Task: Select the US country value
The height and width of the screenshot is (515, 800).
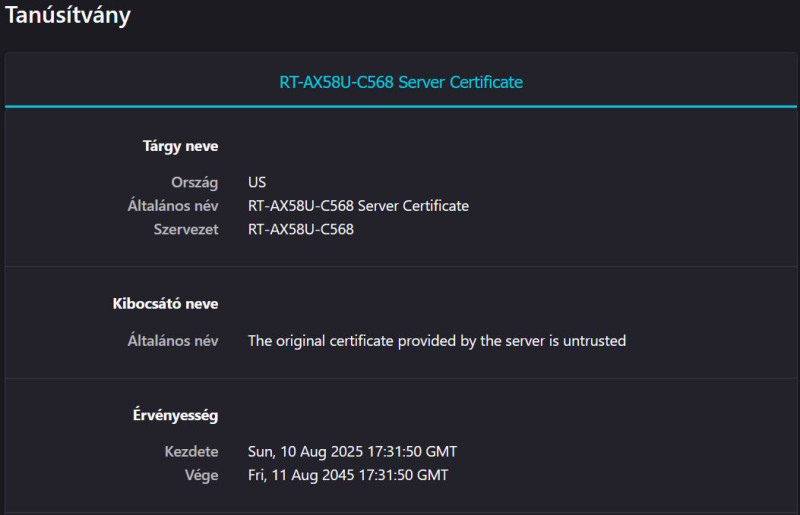Action: click(258, 183)
